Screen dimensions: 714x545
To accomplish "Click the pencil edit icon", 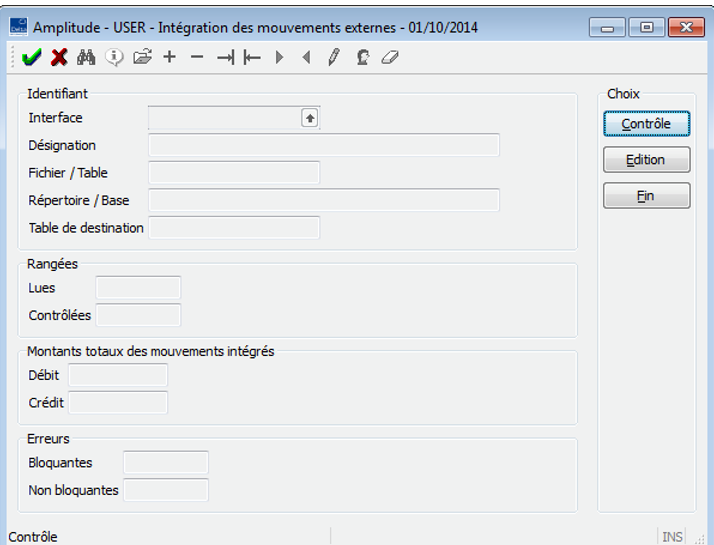I will 334,58.
